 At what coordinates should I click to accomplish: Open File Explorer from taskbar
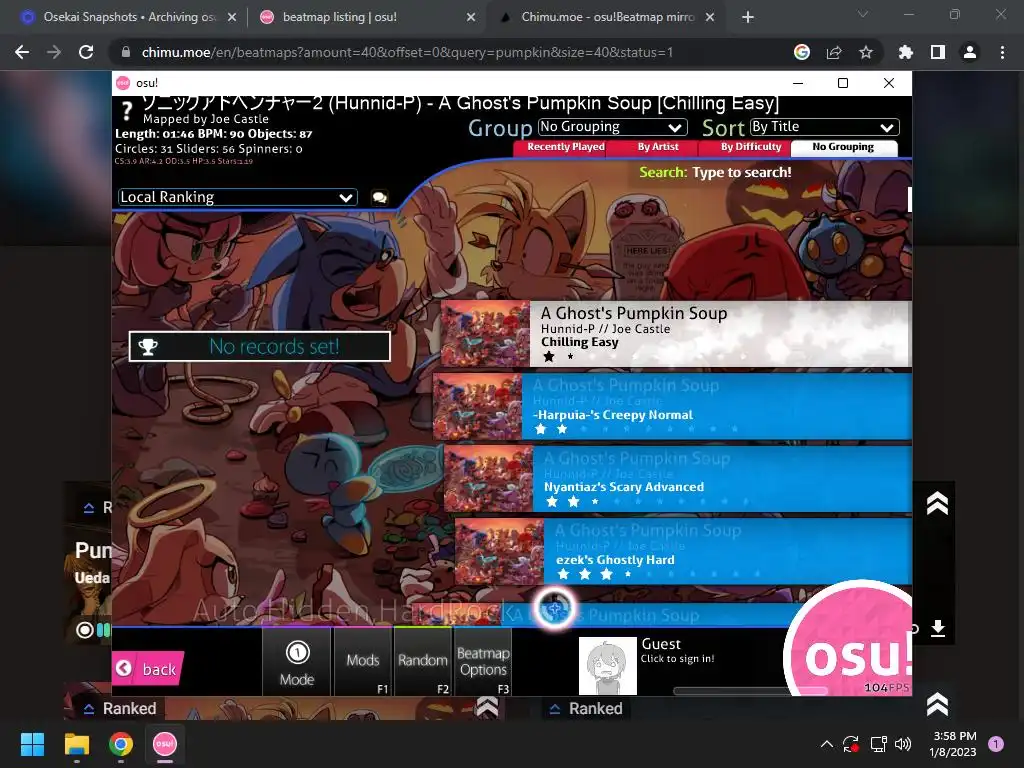[x=76, y=744]
